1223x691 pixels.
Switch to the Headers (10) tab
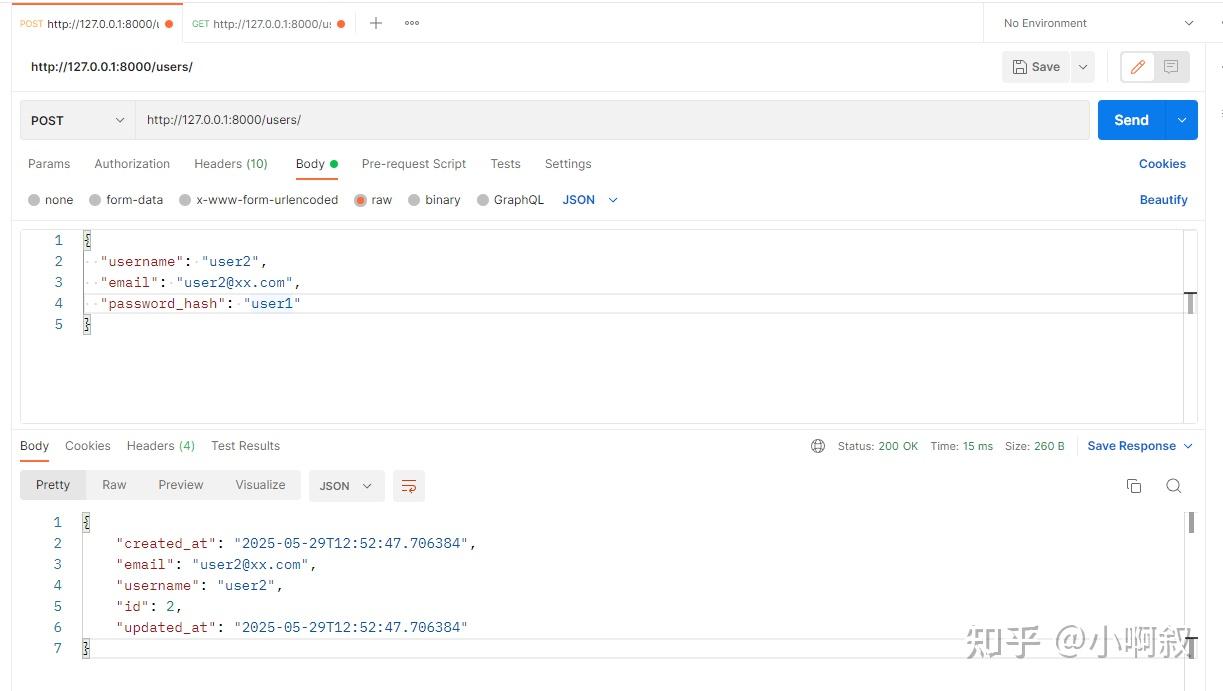click(x=230, y=163)
